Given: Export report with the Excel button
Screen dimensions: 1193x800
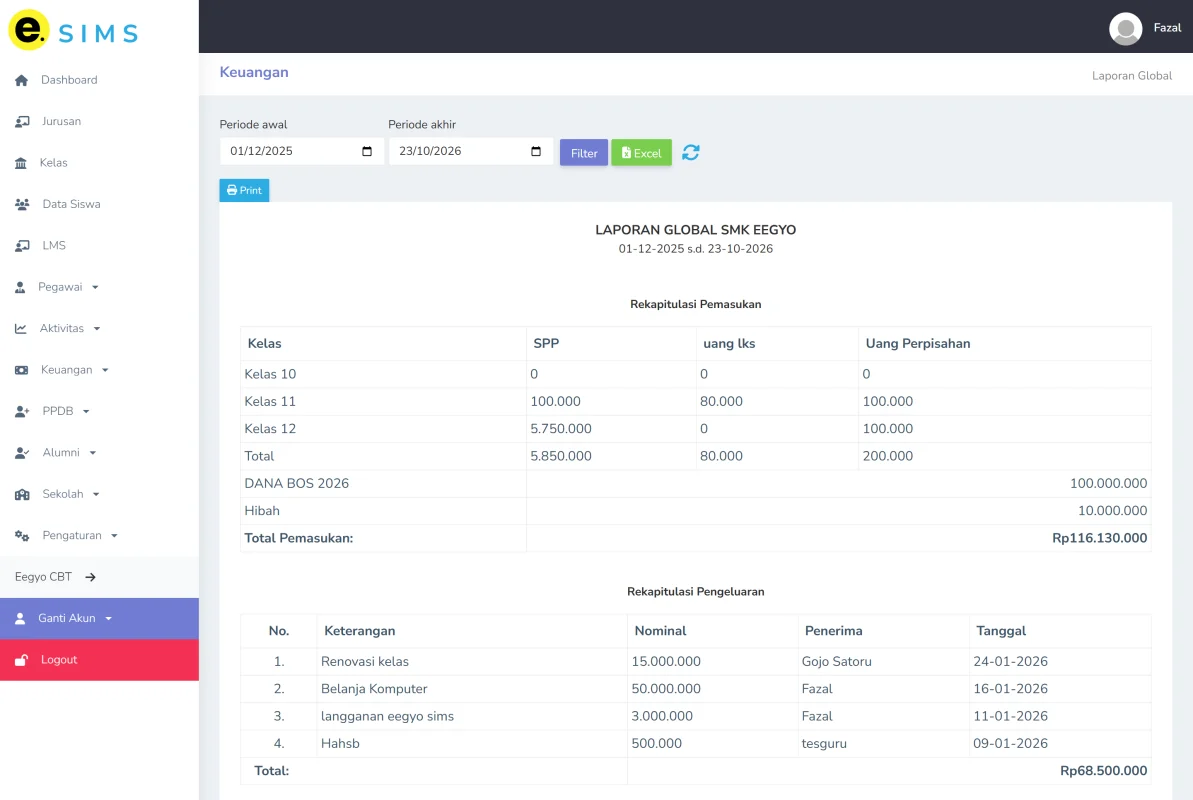Looking at the screenshot, I should pyautogui.click(x=641, y=152).
